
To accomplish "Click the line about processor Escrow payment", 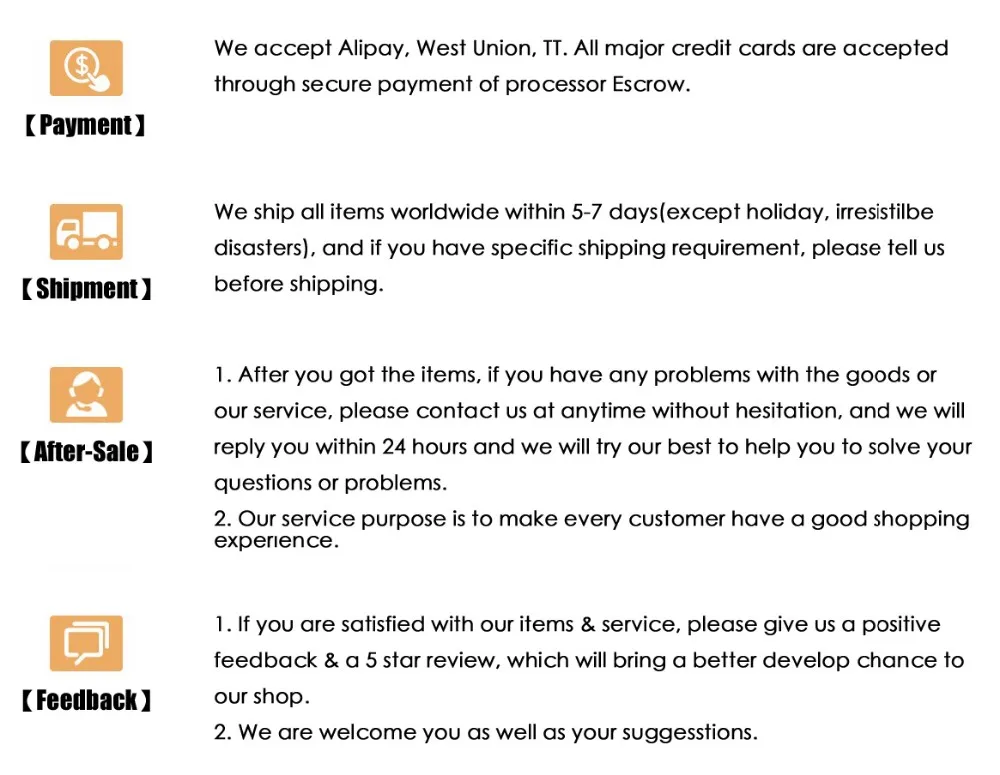I will click(x=452, y=85).
